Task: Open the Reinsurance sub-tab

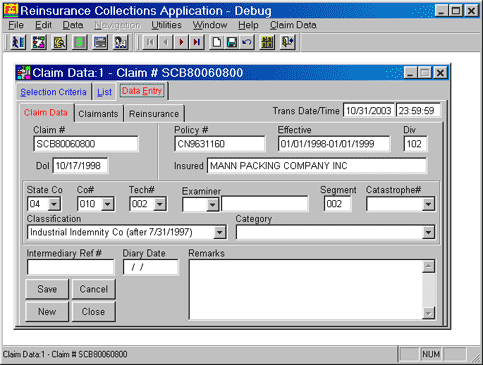Action: tap(154, 114)
